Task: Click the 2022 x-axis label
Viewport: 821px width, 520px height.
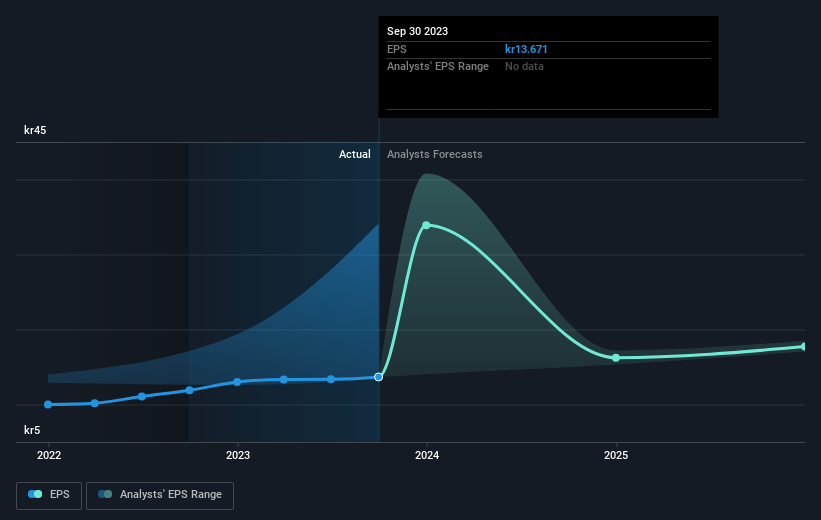Action: pyautogui.click(x=49, y=455)
